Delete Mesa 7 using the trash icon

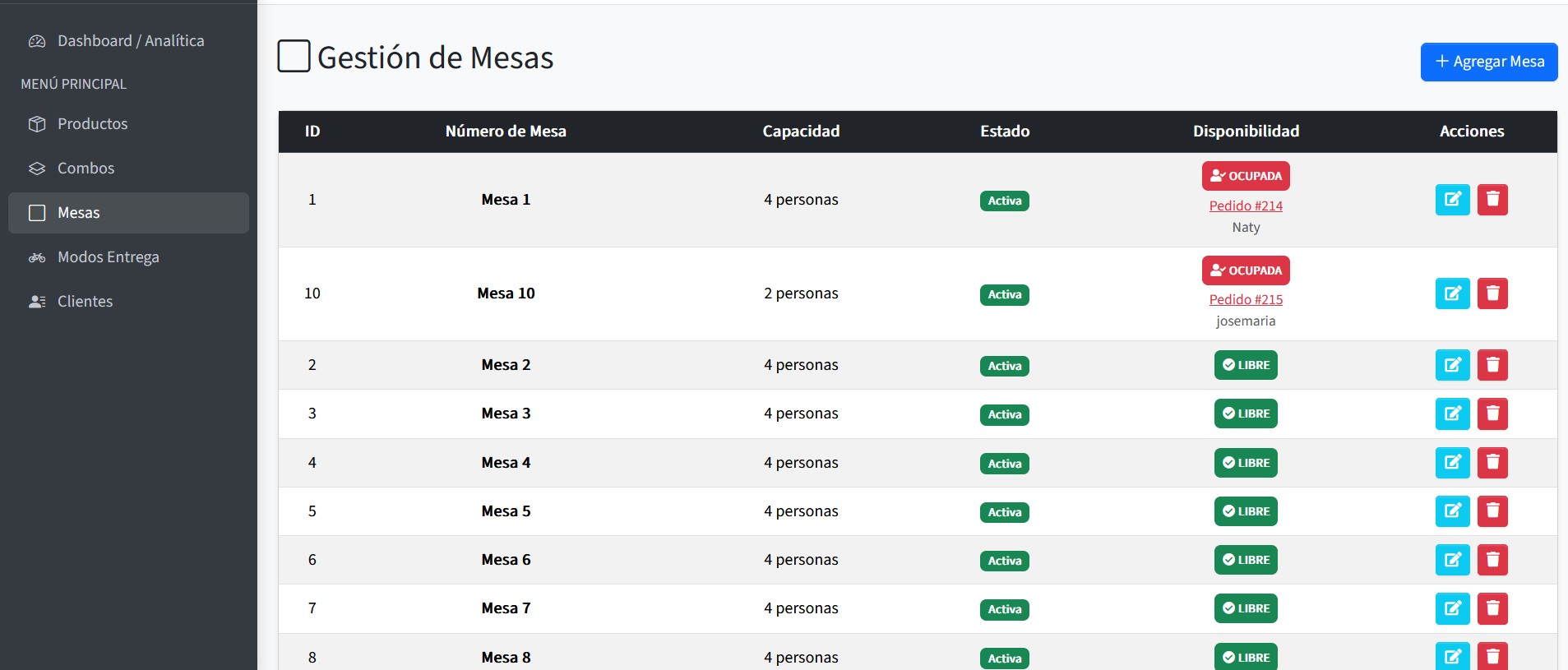click(1492, 608)
